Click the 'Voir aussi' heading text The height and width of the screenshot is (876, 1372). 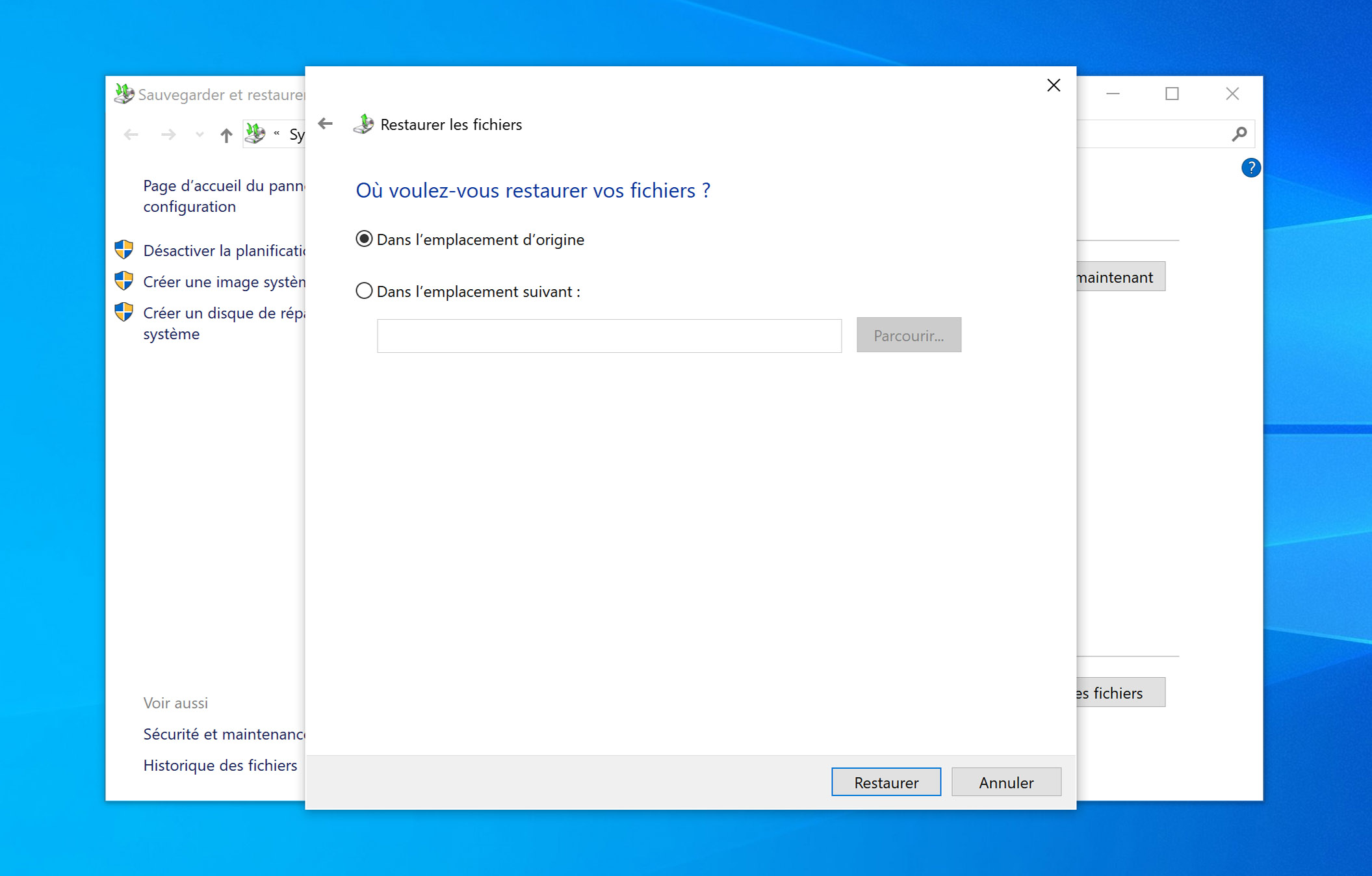(x=175, y=702)
